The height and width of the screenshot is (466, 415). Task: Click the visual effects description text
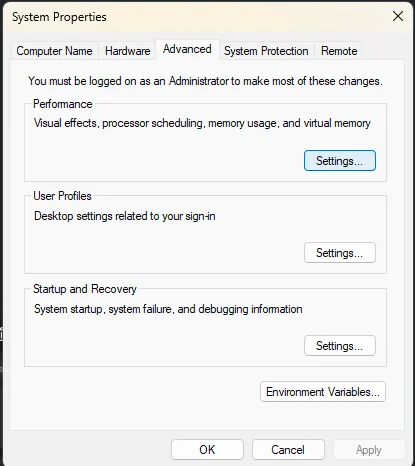pyautogui.click(x=202, y=123)
